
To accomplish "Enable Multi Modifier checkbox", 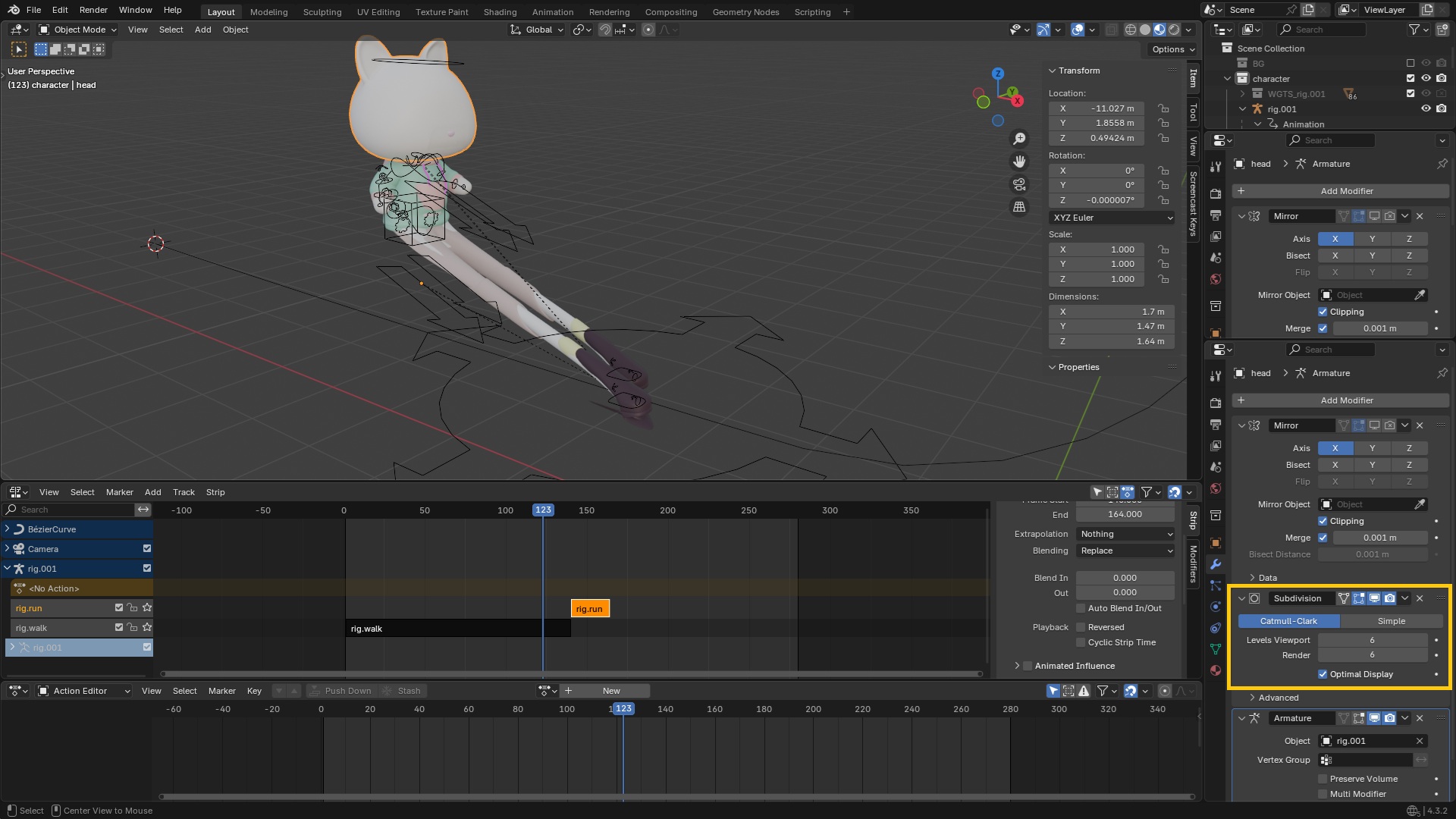I will click(x=1323, y=794).
